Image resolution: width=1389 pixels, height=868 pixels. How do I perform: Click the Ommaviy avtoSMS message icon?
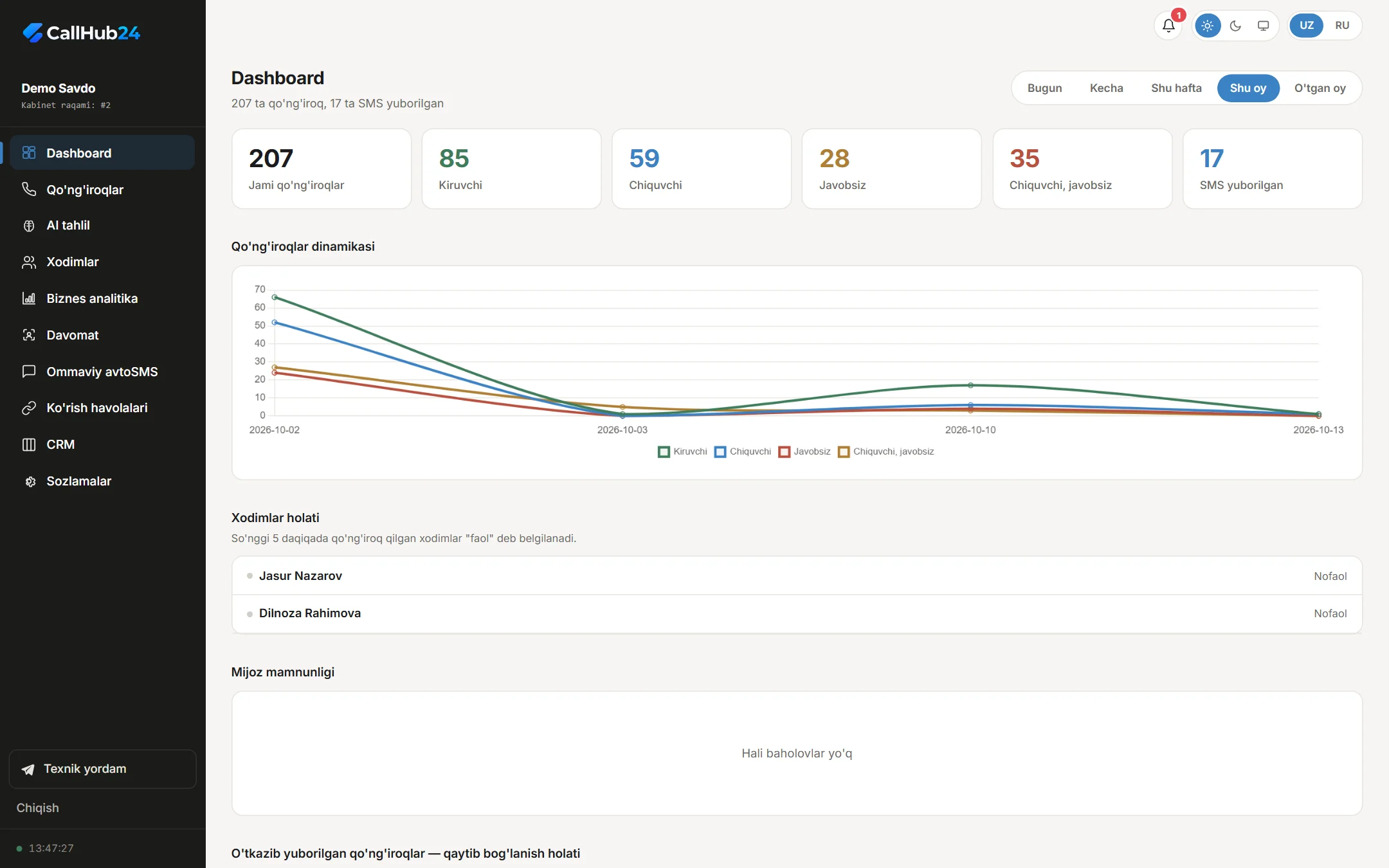click(29, 372)
